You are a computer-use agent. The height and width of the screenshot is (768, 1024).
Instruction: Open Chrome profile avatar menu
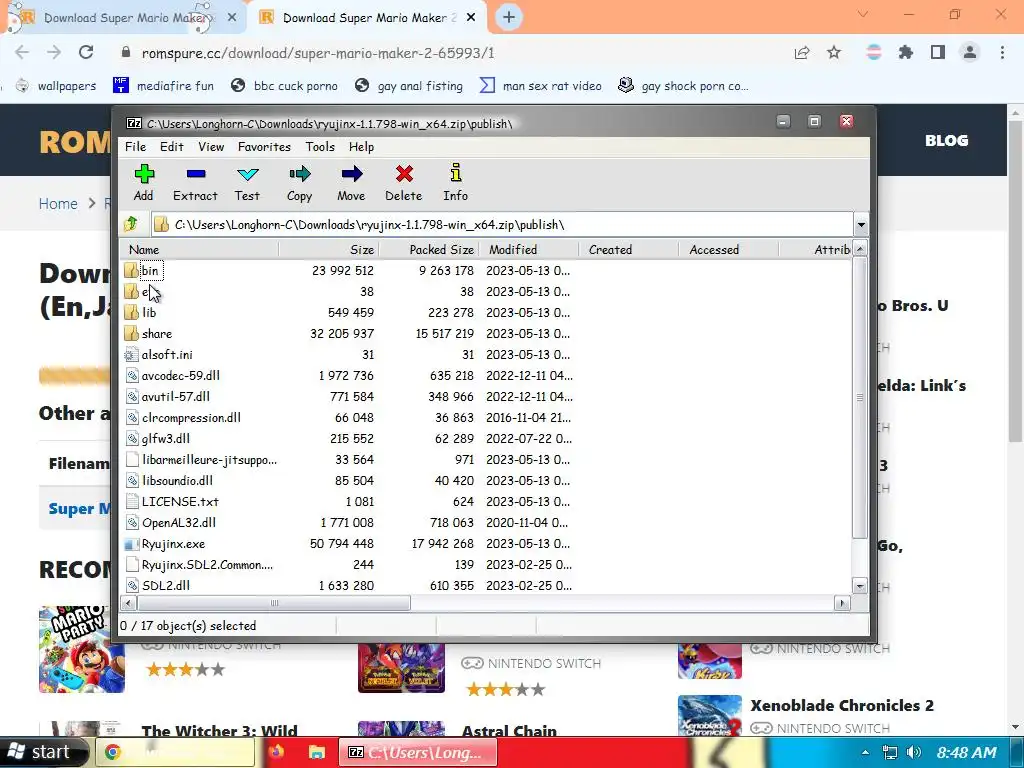pos(970,52)
